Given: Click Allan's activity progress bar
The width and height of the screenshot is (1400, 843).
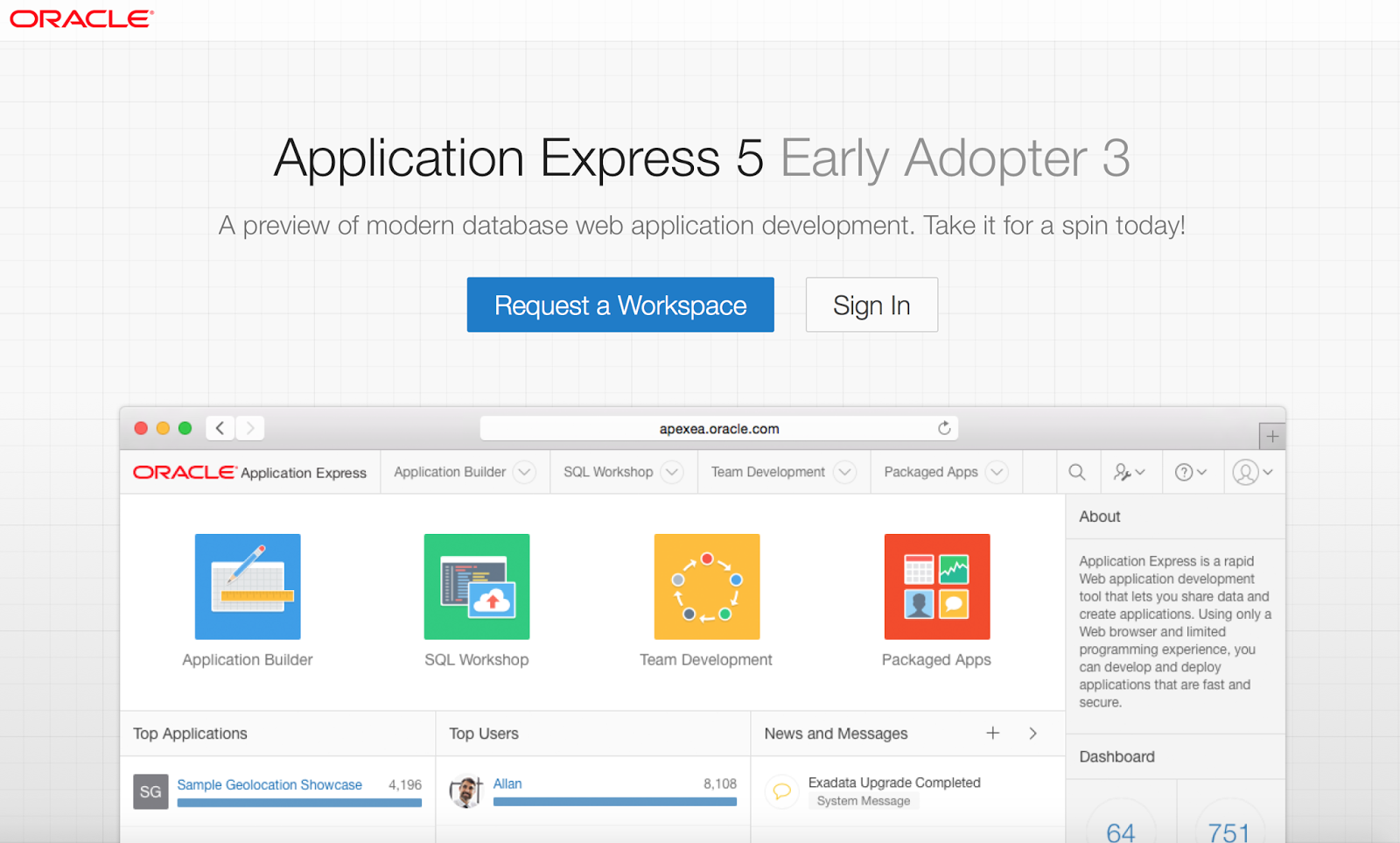Looking at the screenshot, I should (615, 801).
